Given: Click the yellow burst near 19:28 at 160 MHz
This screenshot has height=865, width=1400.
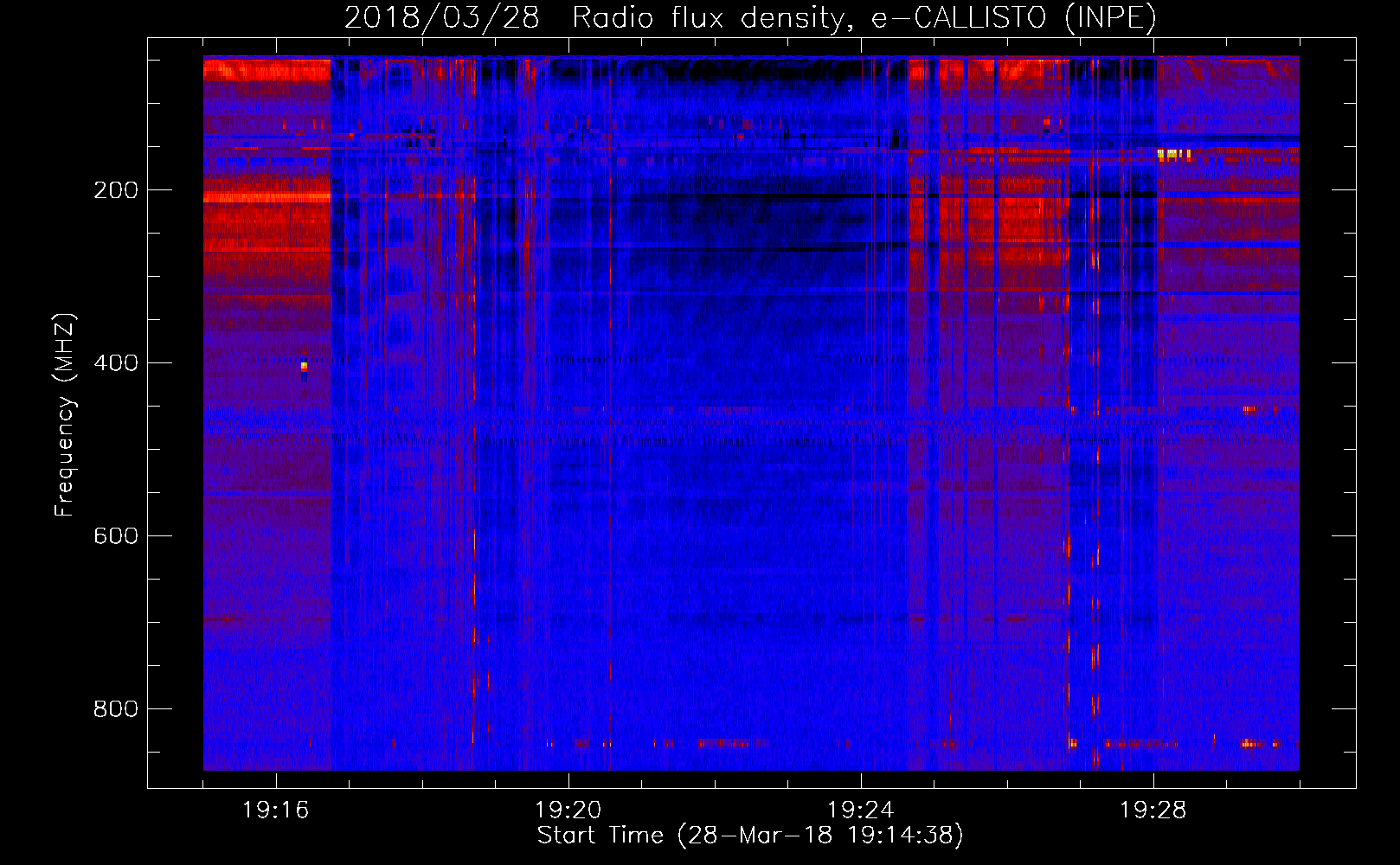Looking at the screenshot, I should (1174, 155).
